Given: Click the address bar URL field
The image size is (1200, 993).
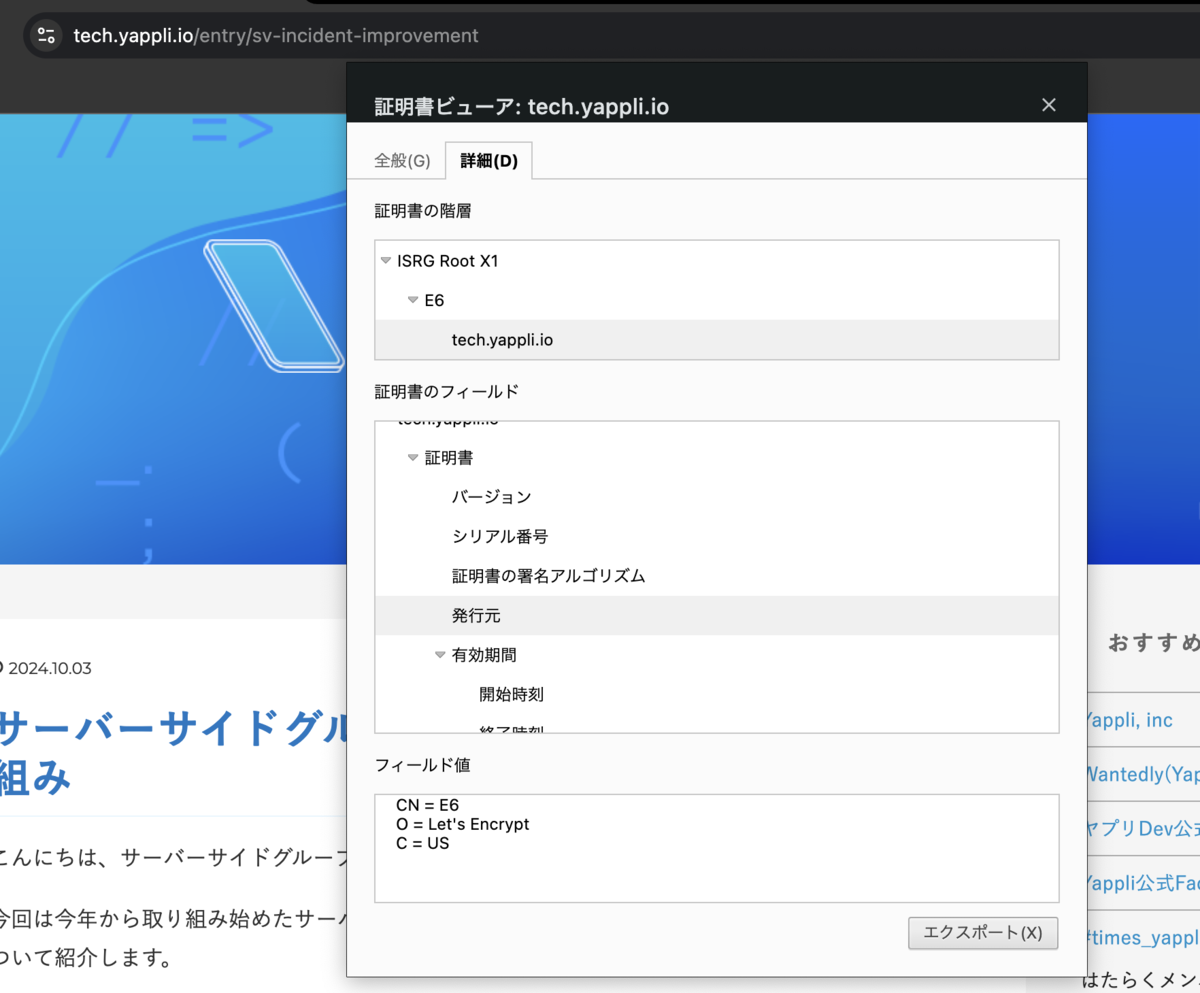Looking at the screenshot, I should (275, 35).
